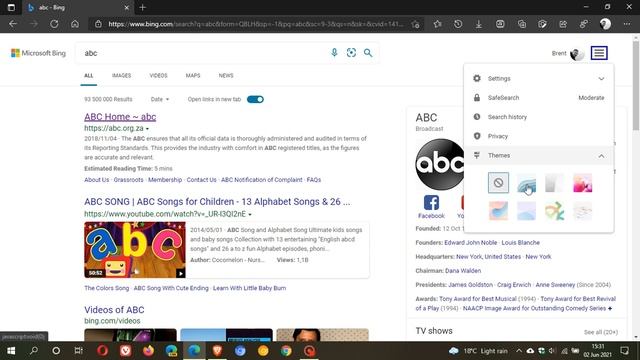Select the blue wave theme swatch
The width and height of the screenshot is (640, 360).
click(526, 182)
